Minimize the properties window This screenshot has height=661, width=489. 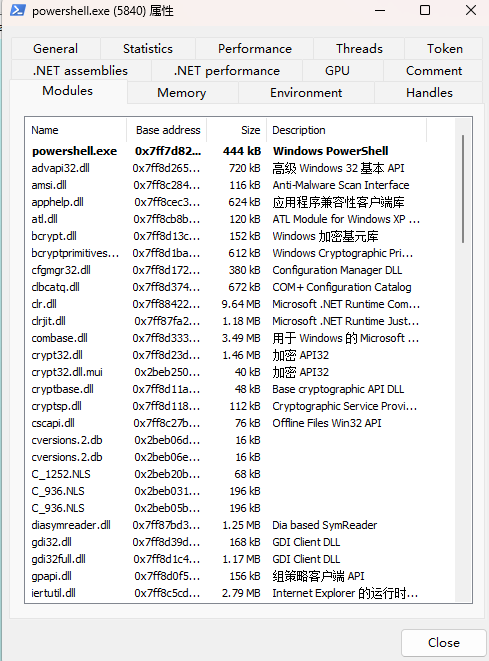pyautogui.click(x=380, y=10)
